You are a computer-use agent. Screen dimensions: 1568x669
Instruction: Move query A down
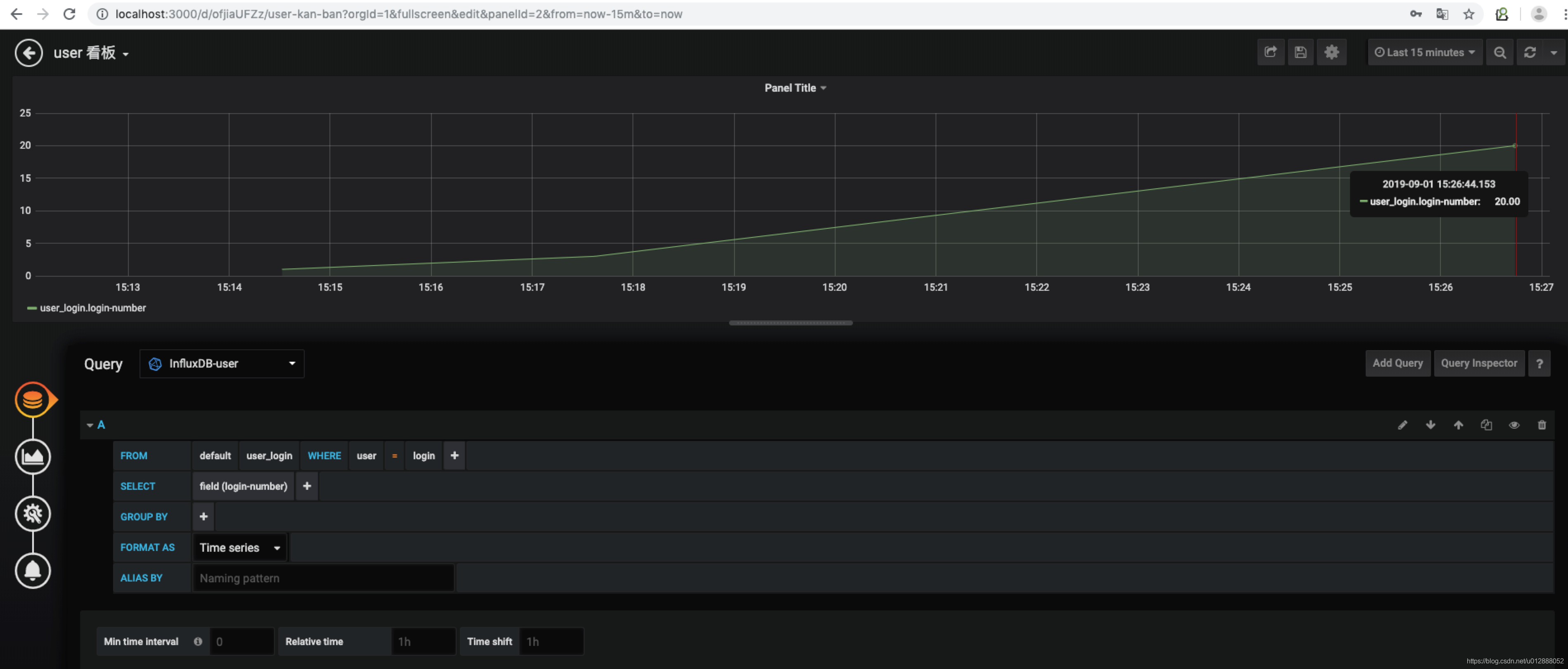[1431, 425]
